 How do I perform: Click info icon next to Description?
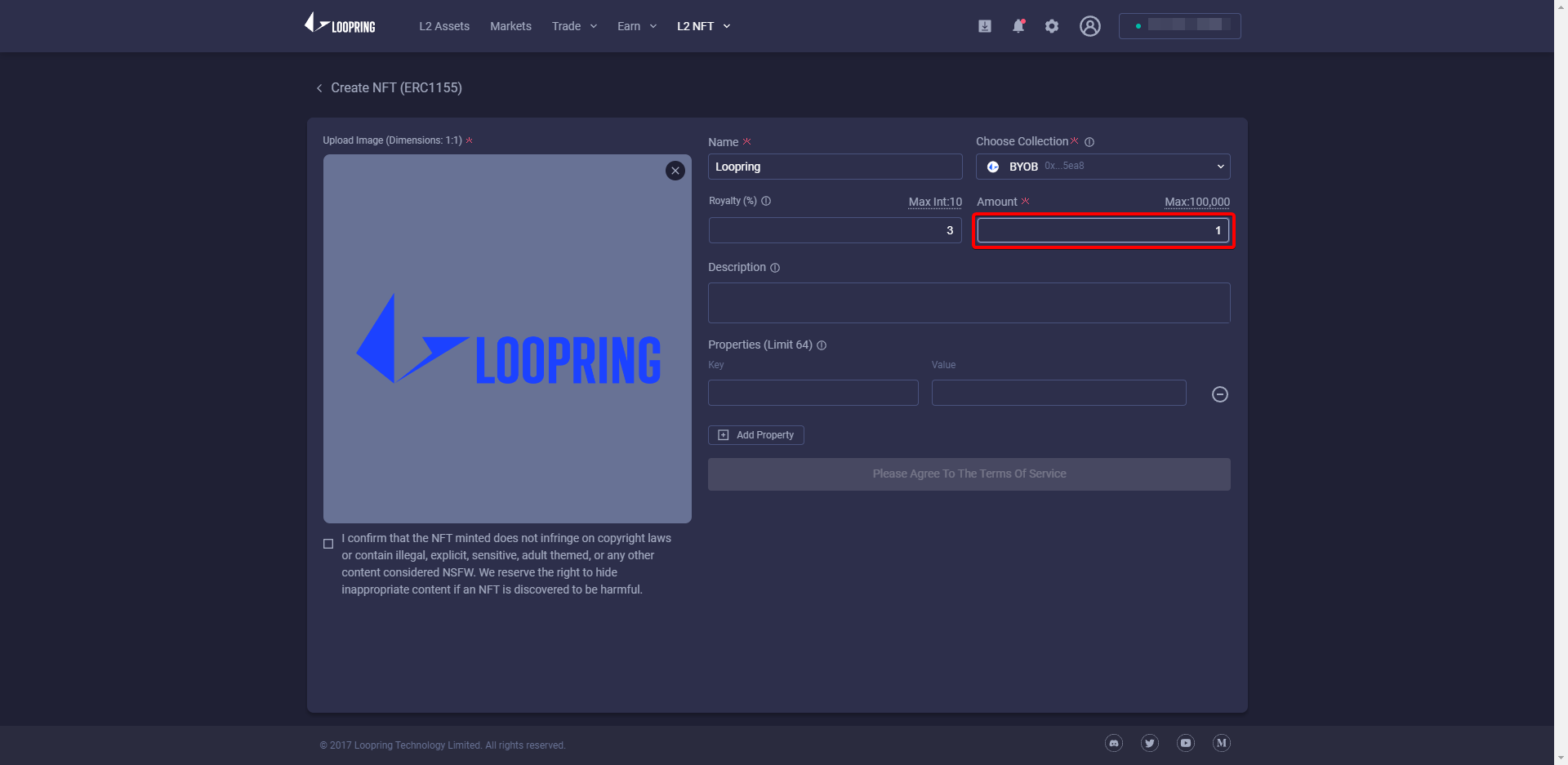point(775,268)
